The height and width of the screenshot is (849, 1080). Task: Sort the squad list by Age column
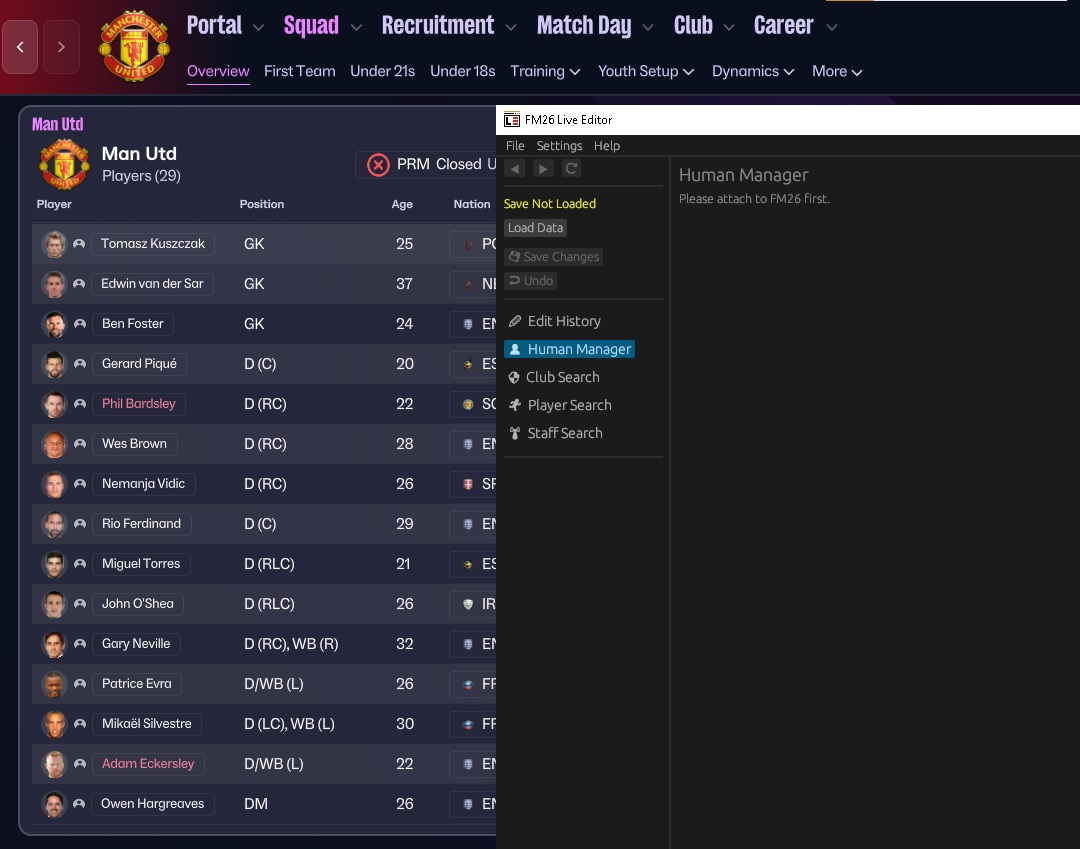[402, 204]
